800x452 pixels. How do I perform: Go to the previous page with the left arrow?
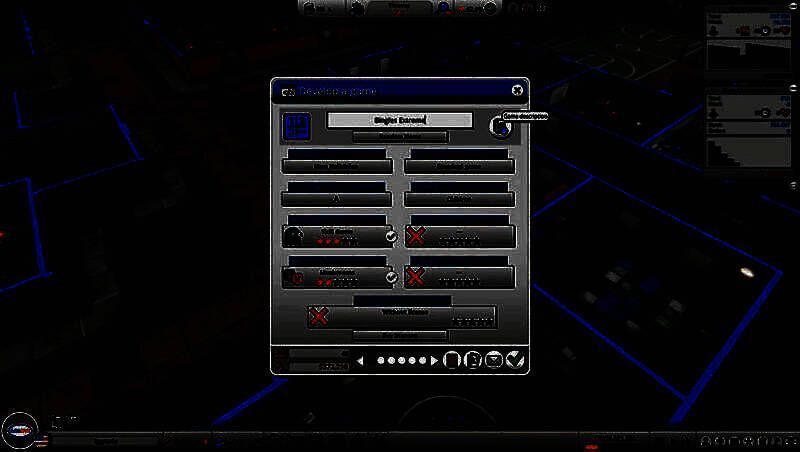pos(361,360)
